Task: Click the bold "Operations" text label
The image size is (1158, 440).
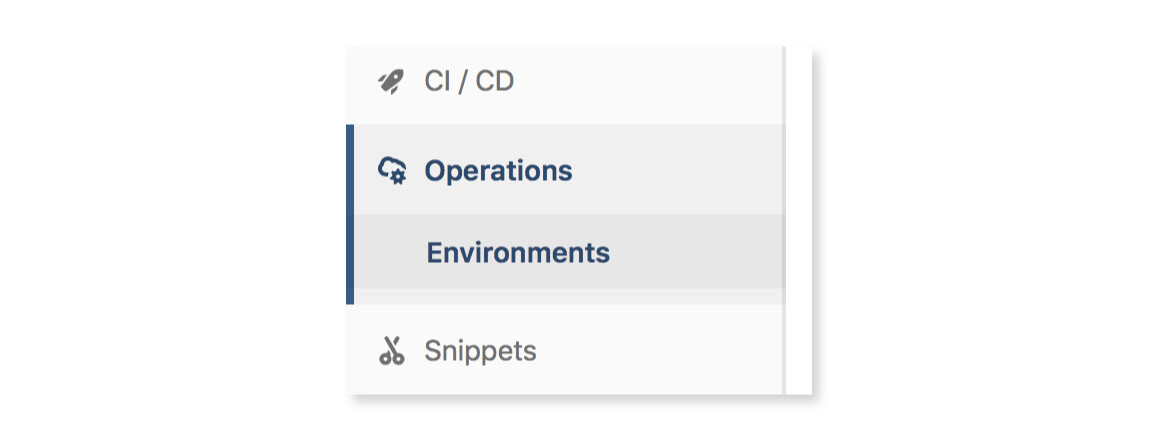Action: (499, 171)
